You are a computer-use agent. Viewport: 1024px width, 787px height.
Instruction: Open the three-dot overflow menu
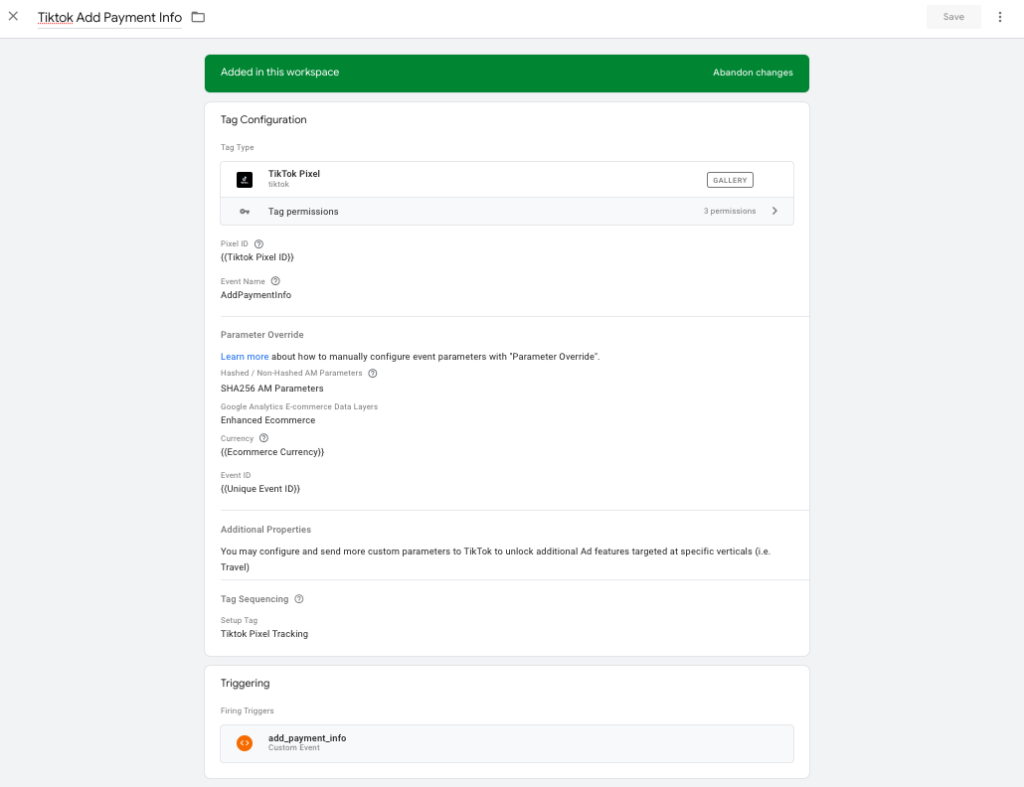pos(1000,16)
